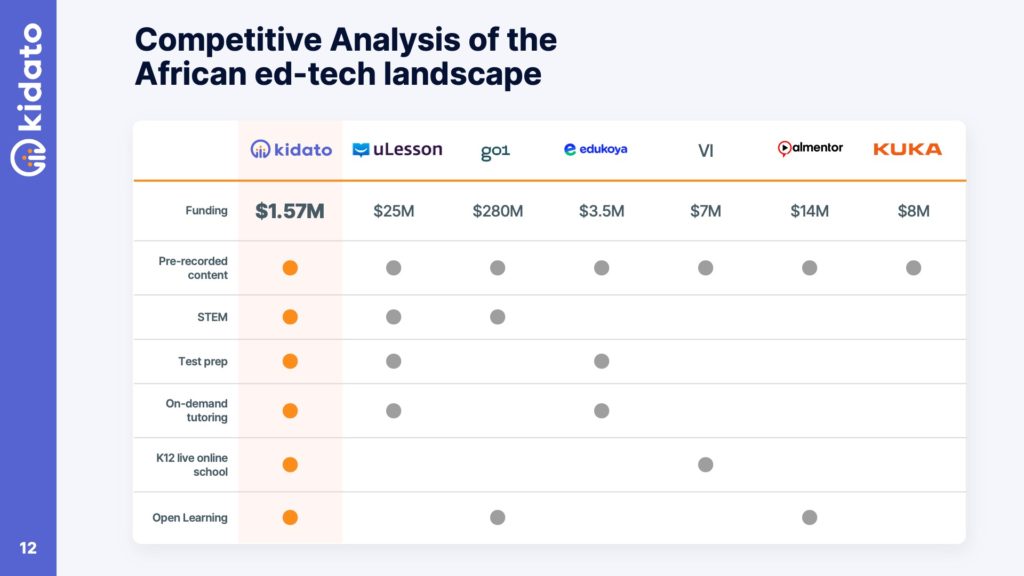Click the KUKA logo
Viewport: 1024px width, 576px height.
[x=907, y=149]
